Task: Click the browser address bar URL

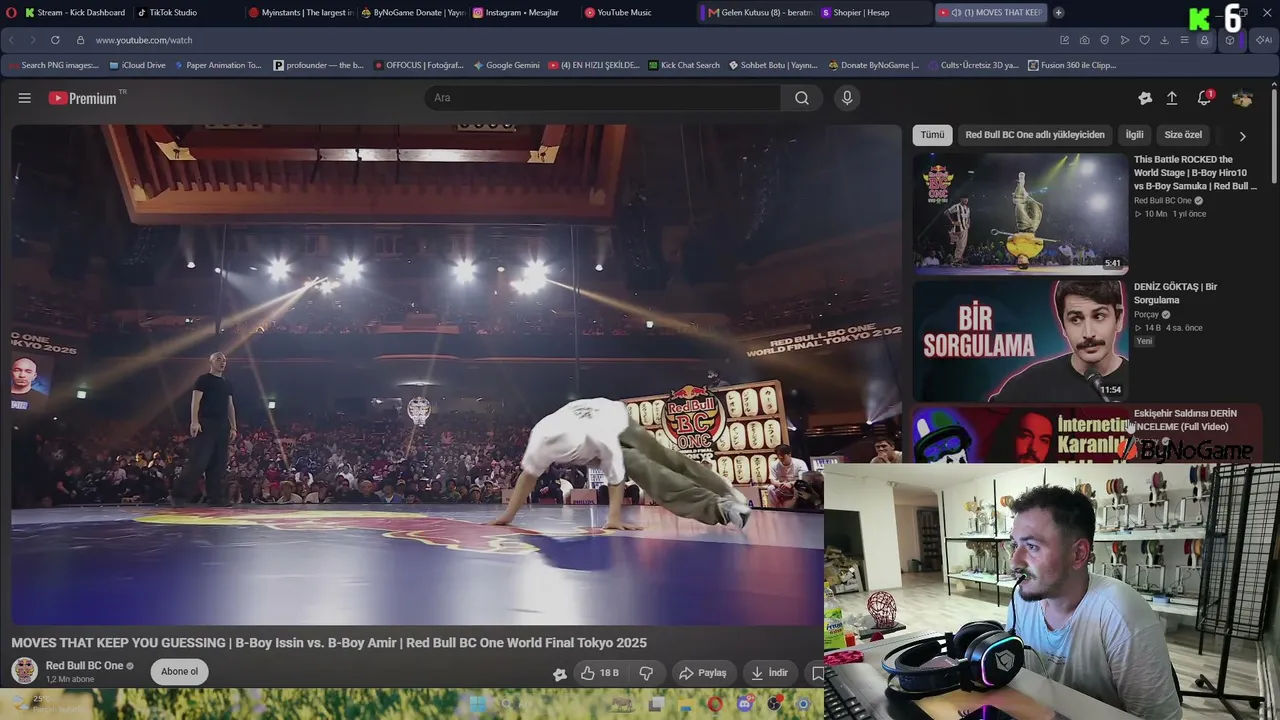Action: (144, 40)
